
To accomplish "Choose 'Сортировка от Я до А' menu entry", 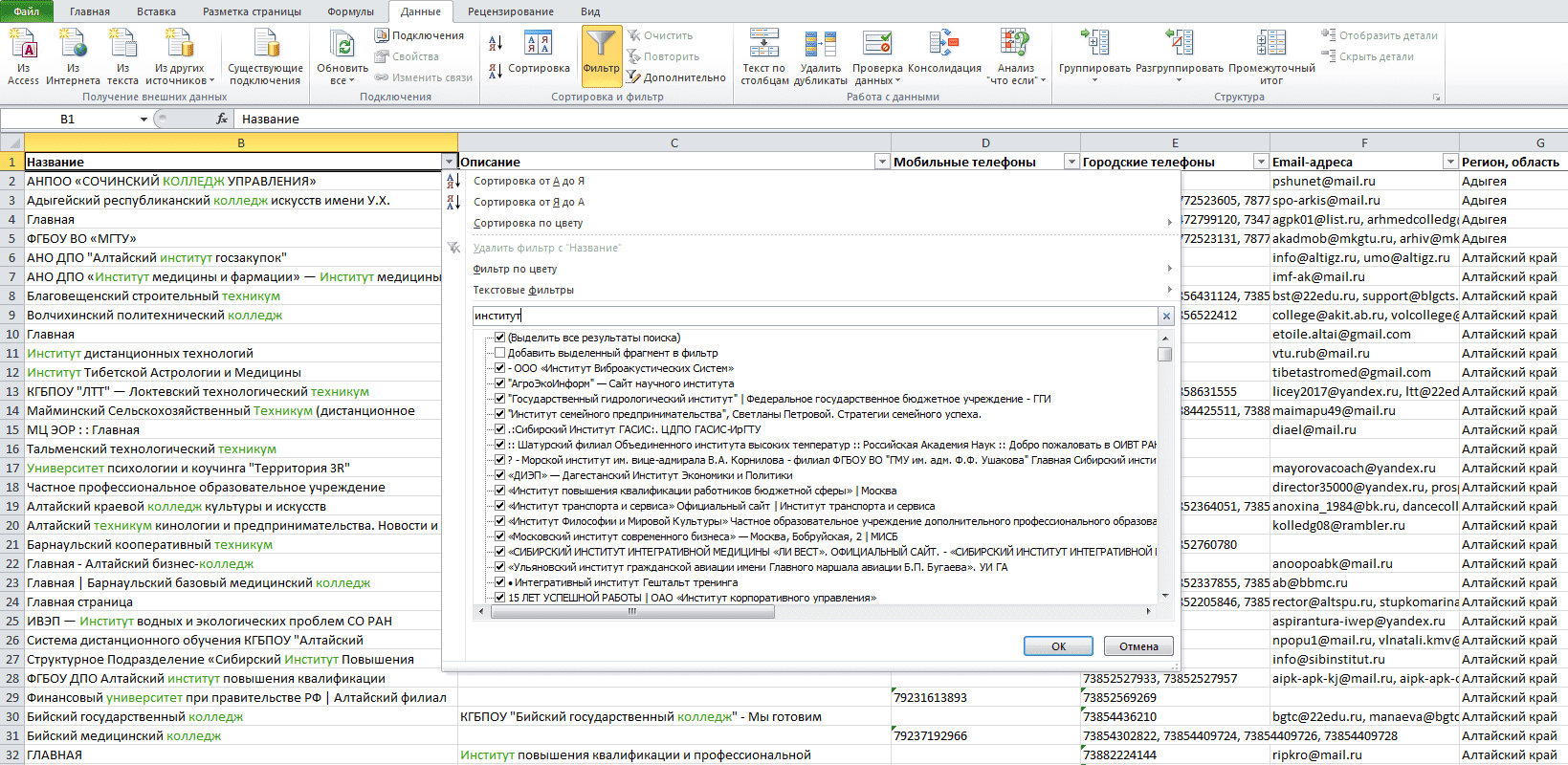I will coord(529,202).
